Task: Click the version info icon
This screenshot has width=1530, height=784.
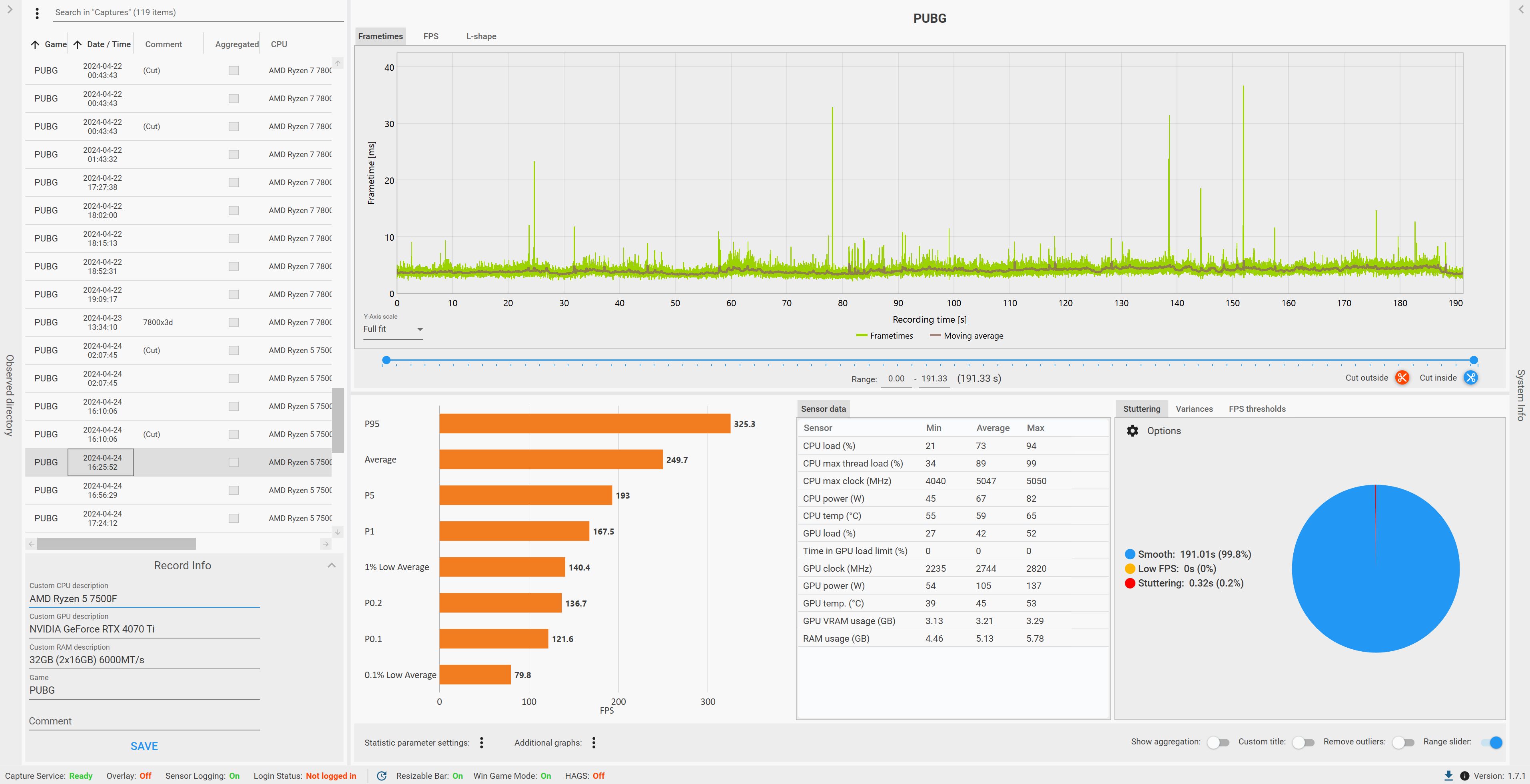Action: click(1465, 776)
